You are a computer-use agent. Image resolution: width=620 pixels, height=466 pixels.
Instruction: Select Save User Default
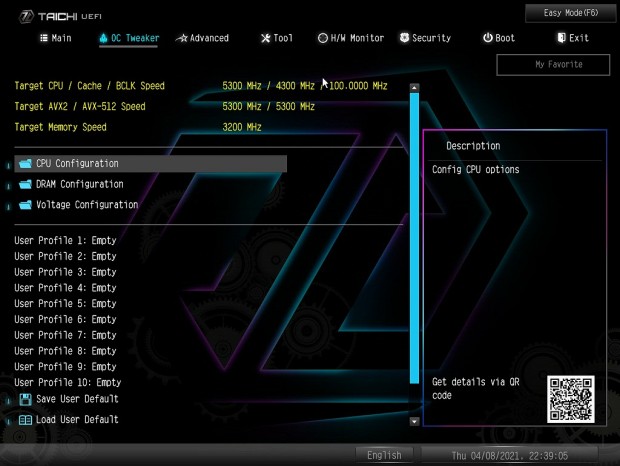click(77, 399)
